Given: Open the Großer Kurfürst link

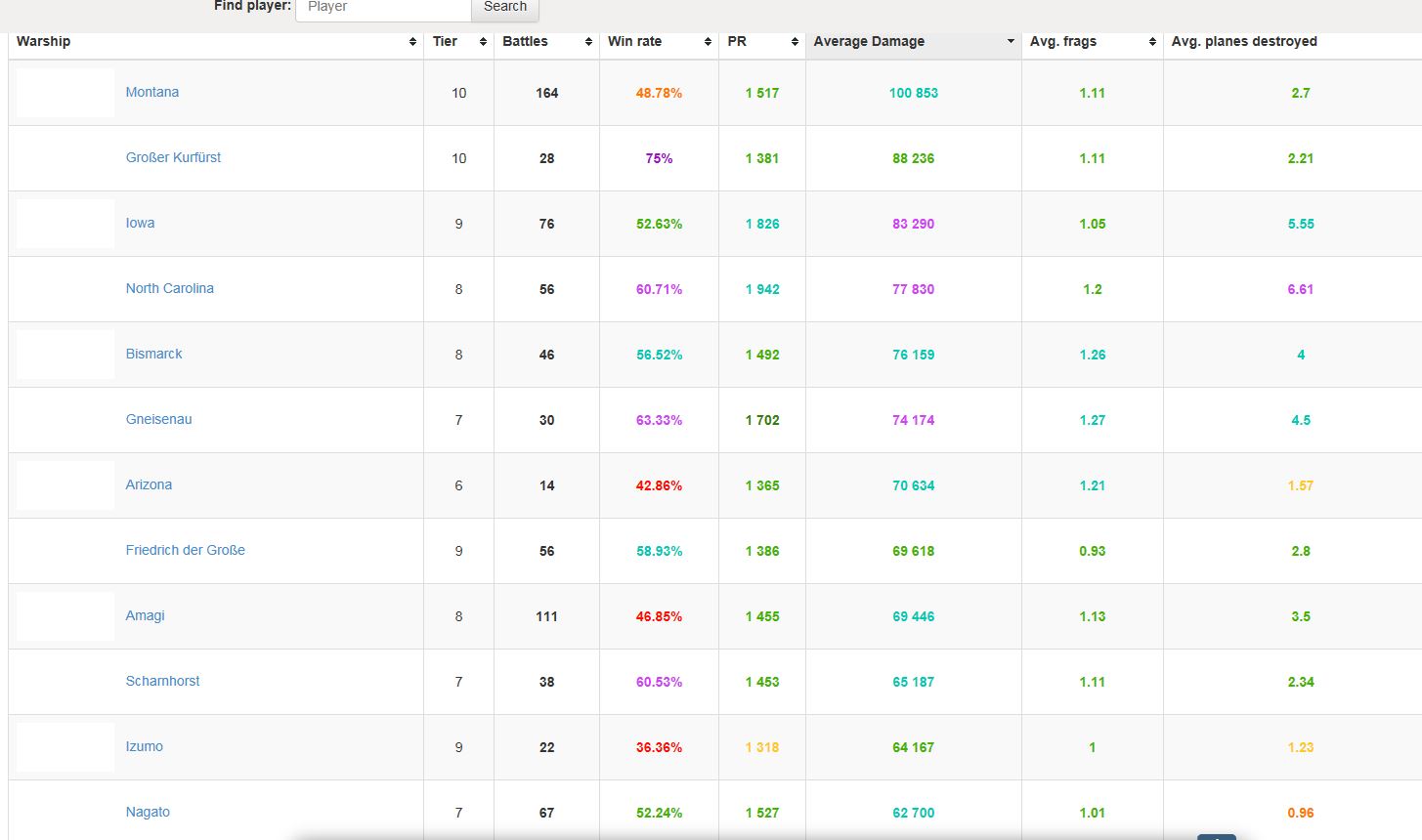Looking at the screenshot, I should click(x=173, y=157).
